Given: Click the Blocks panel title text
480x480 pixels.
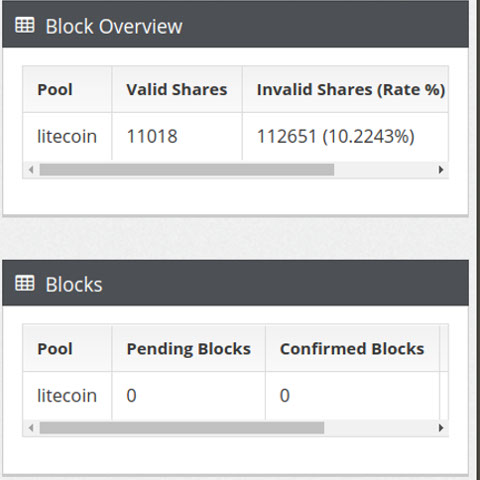Looking at the screenshot, I should pos(74,284).
